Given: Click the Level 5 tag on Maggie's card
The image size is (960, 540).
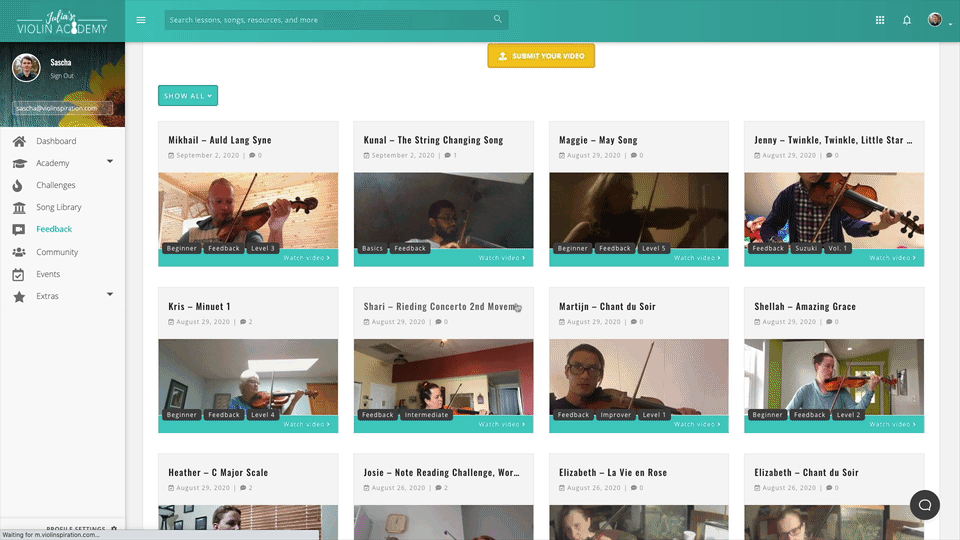Looking at the screenshot, I should coord(653,249).
